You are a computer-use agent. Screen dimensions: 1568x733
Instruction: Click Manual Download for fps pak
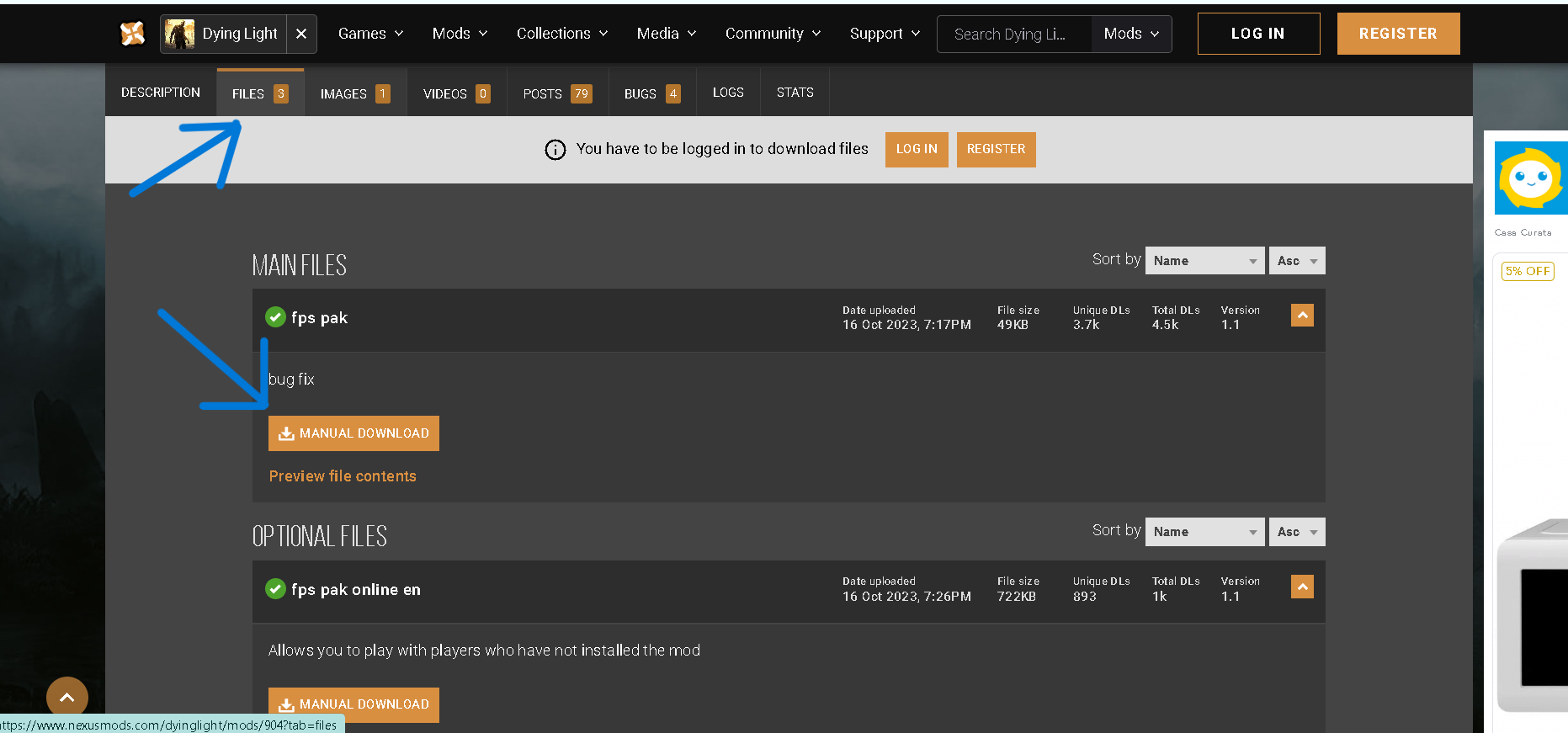(x=353, y=433)
